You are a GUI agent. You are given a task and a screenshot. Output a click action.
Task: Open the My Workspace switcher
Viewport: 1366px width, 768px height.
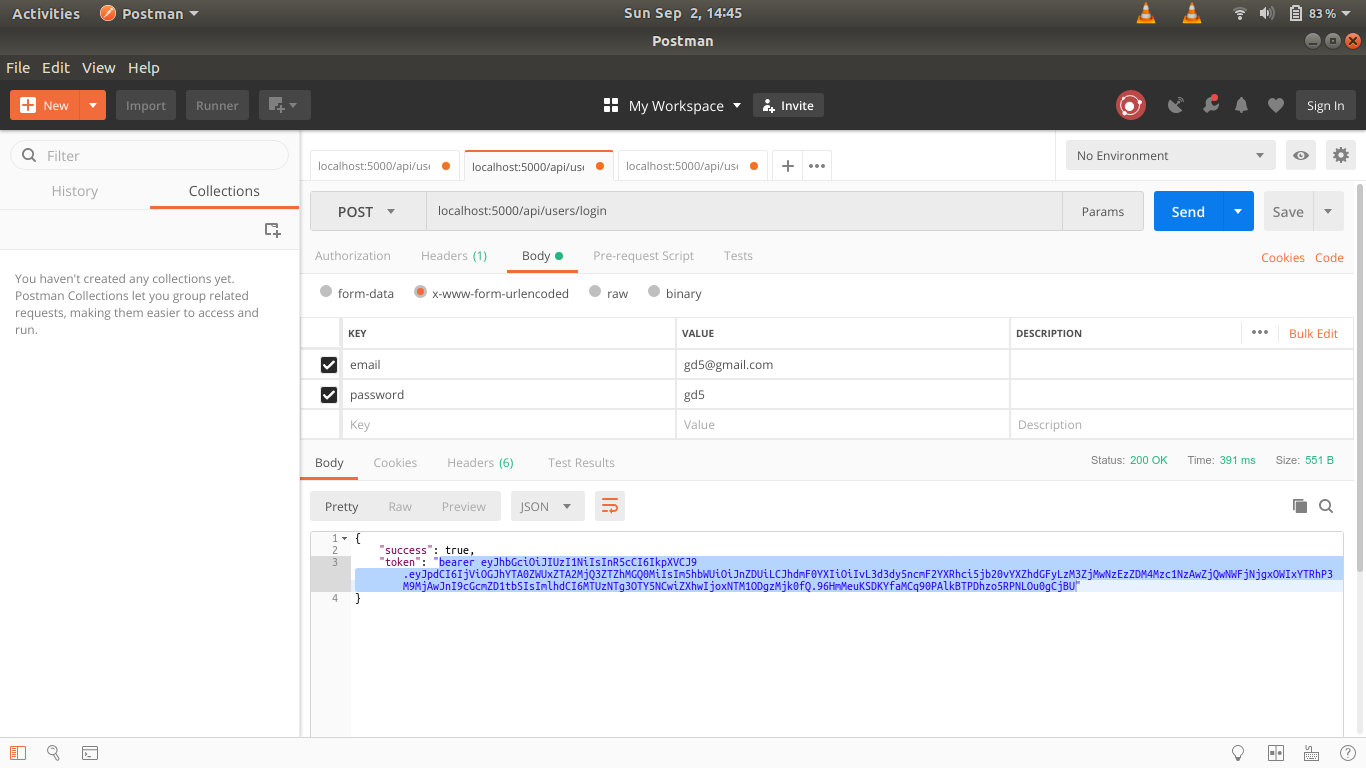pyautogui.click(x=672, y=105)
